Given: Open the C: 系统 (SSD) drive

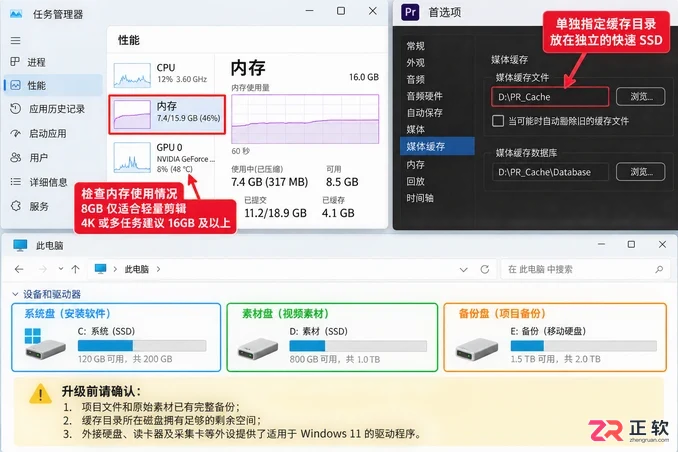Looking at the screenshot, I should 116,337.
